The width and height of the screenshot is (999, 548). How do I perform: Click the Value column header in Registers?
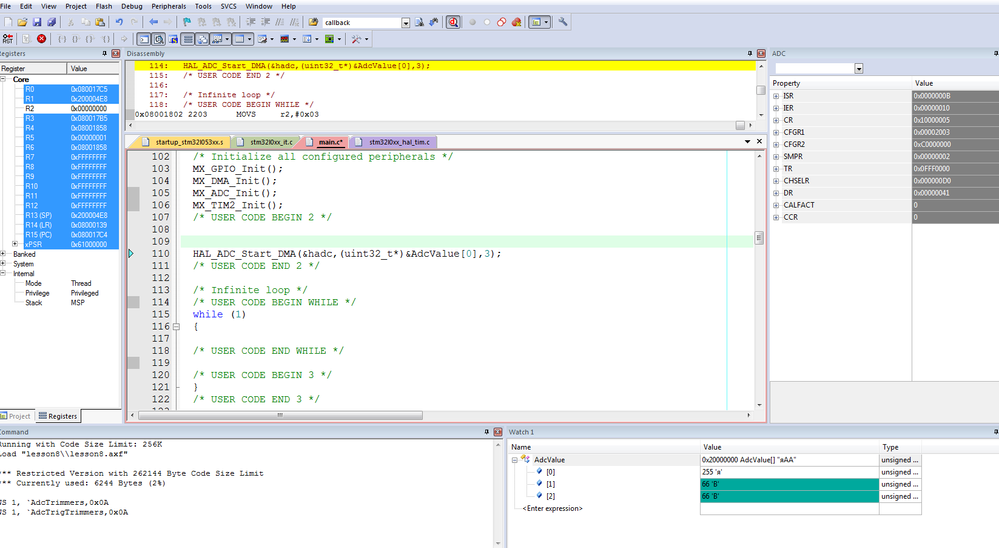93,68
